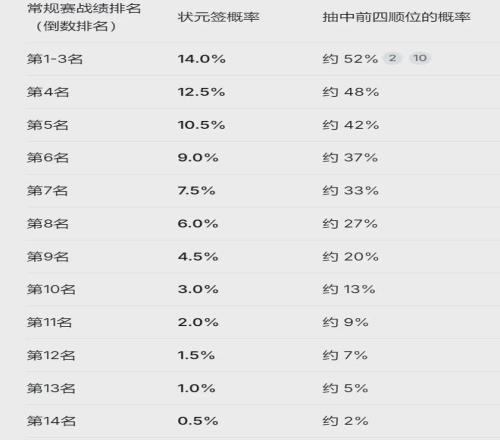Select the 14.0% probability cell

(x=202, y=59)
